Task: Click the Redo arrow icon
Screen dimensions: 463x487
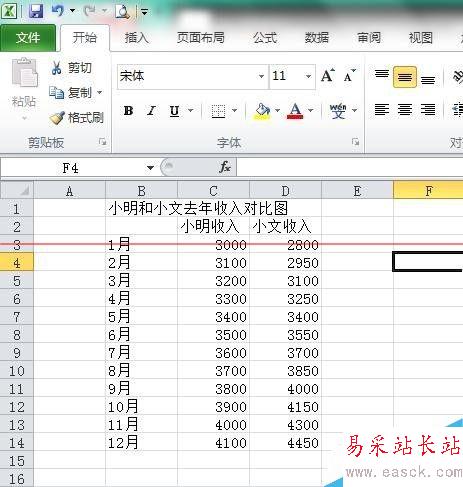Action: 89,11
